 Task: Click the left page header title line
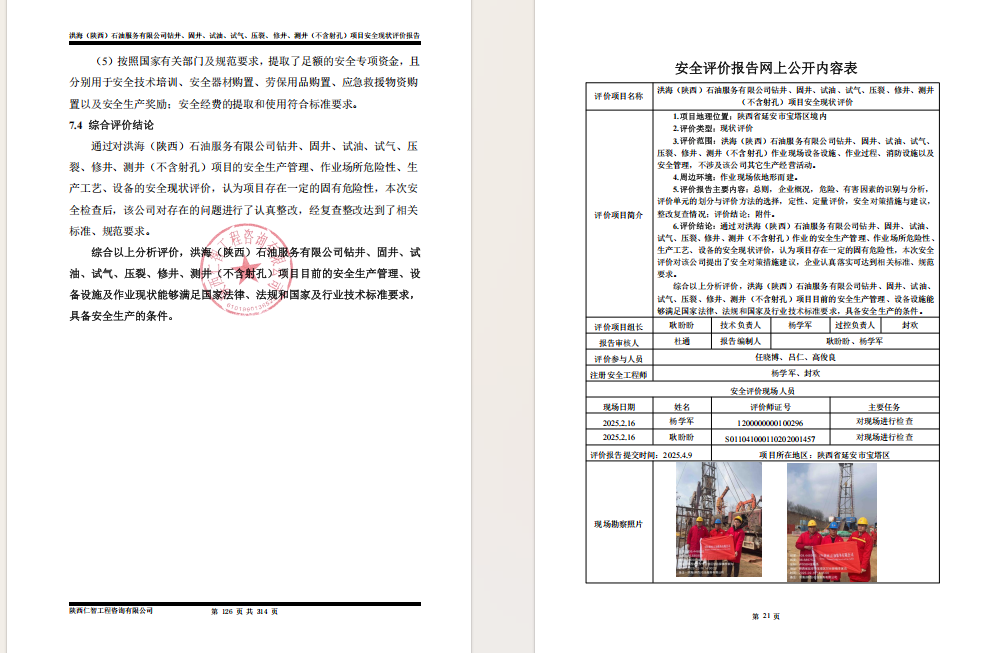pos(244,35)
